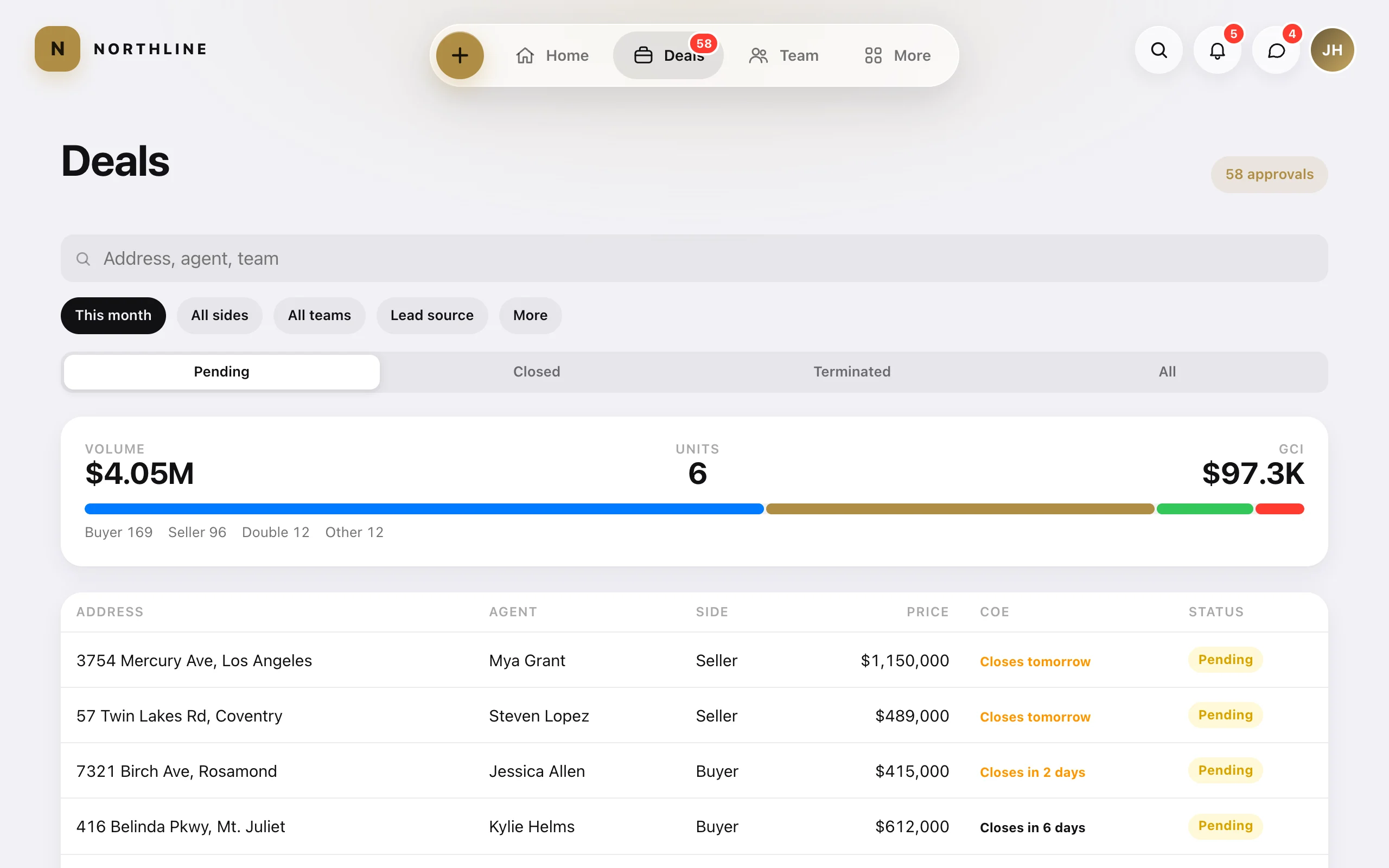Click the $97.3K GCI value
This screenshot has height=868, width=1389.
[1253, 474]
